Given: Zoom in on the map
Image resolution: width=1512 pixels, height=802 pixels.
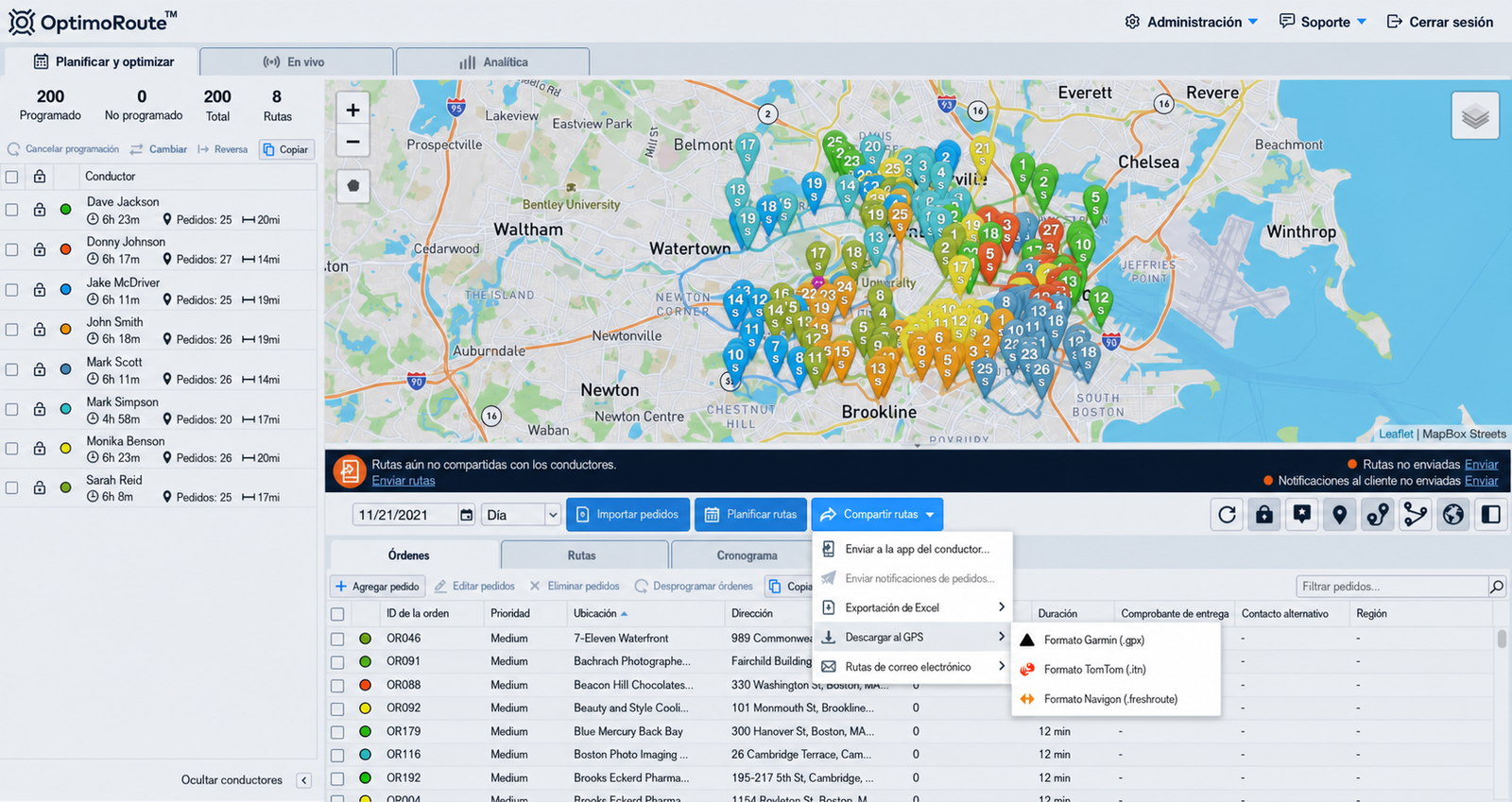Looking at the screenshot, I should (x=352, y=110).
